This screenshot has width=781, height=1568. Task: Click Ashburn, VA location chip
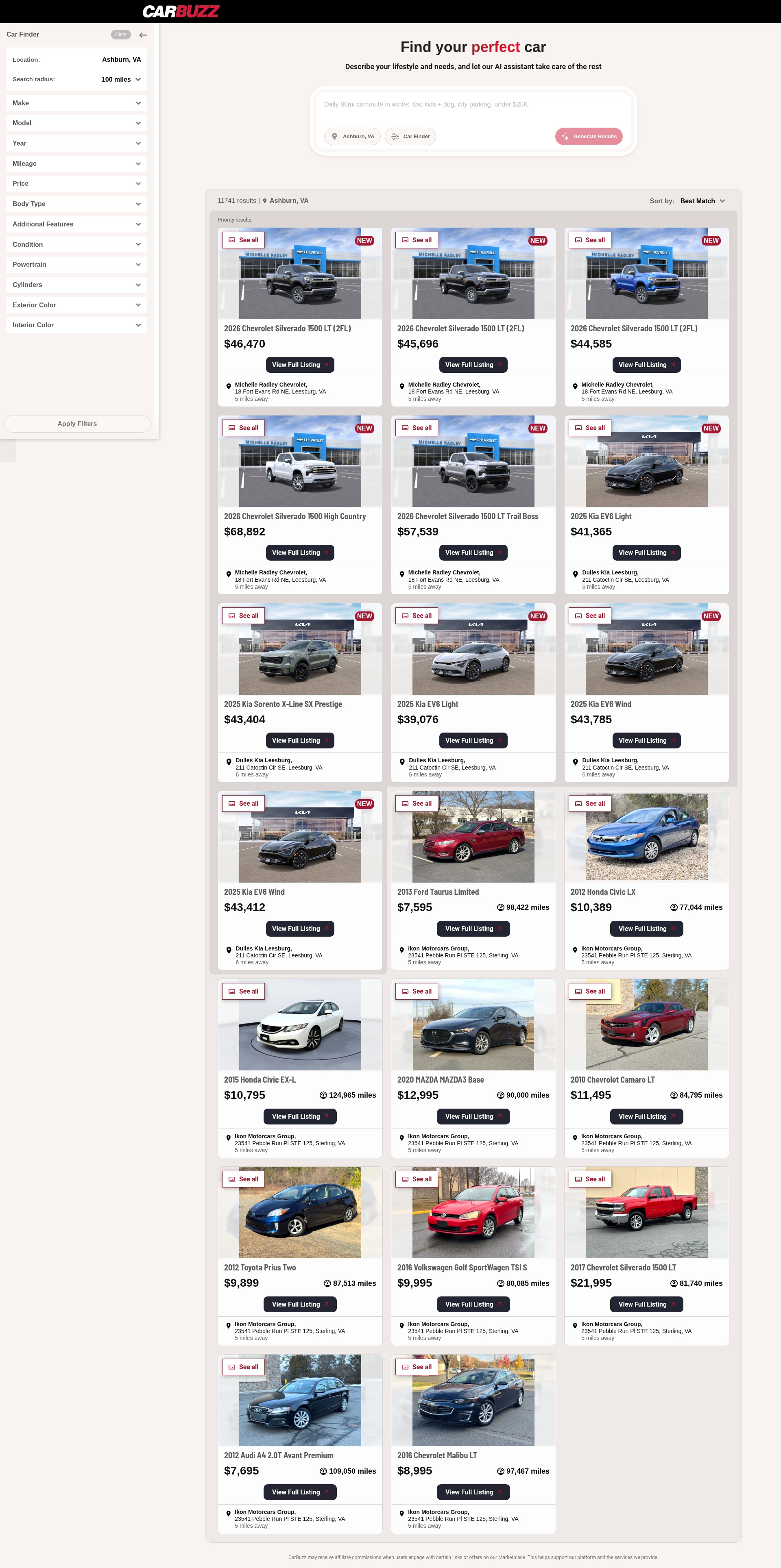pyautogui.click(x=352, y=136)
